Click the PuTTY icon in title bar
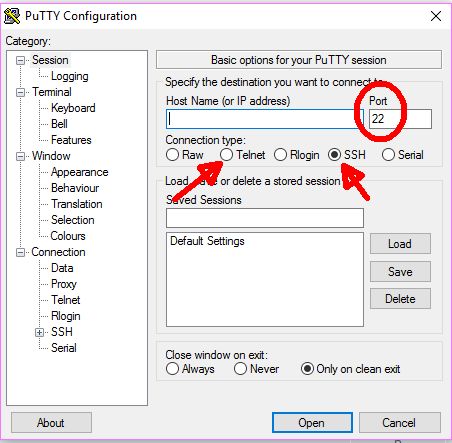 tap(12, 16)
